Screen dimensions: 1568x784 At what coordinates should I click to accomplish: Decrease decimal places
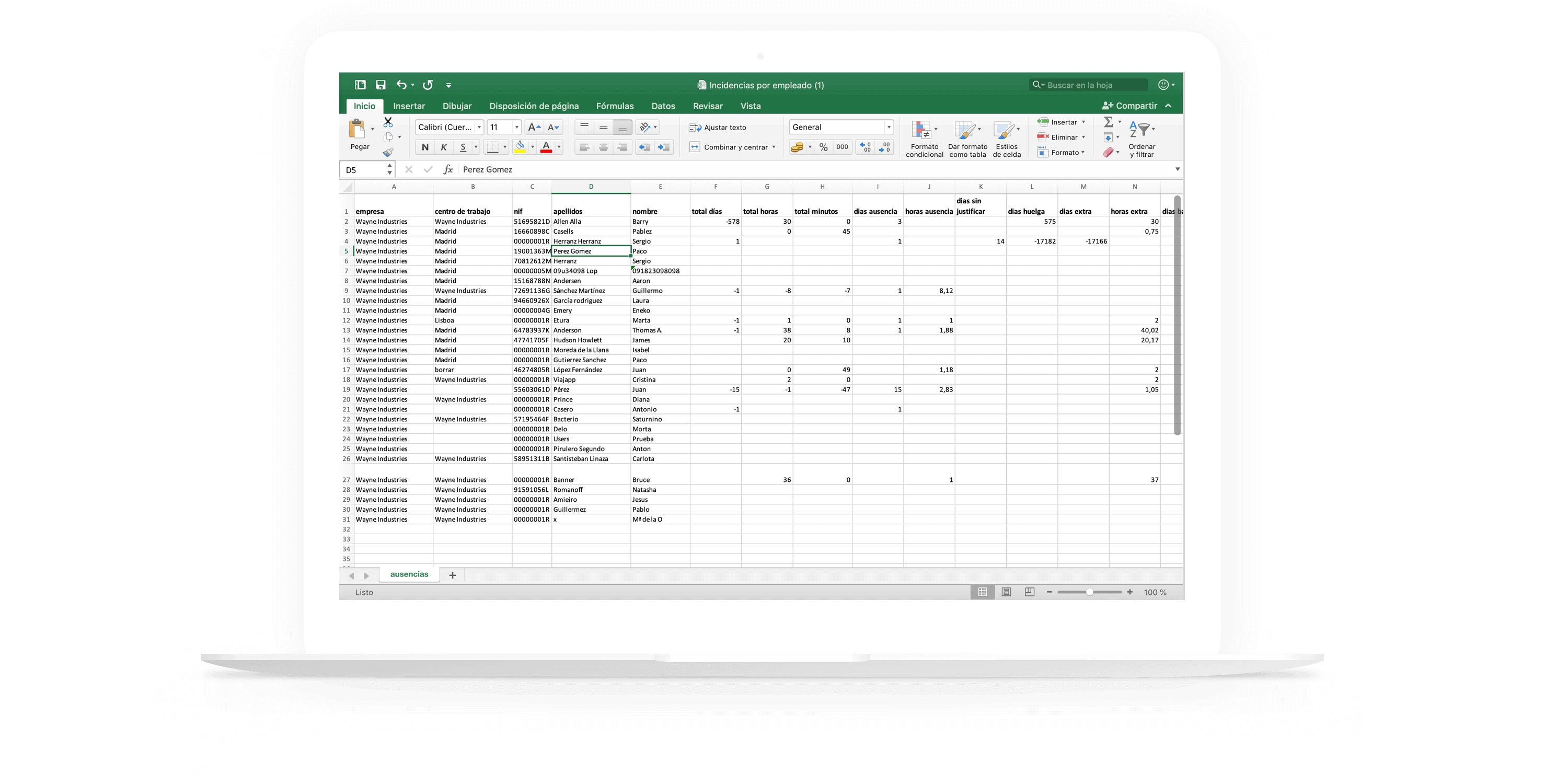point(884,147)
